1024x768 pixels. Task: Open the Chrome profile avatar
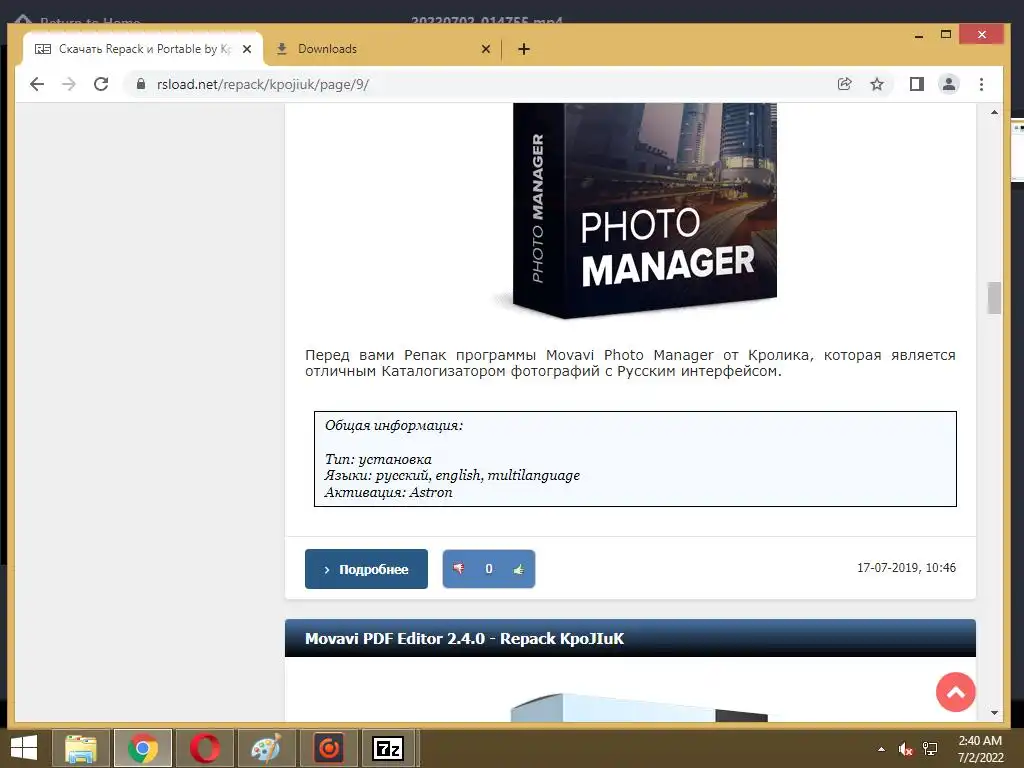[949, 84]
